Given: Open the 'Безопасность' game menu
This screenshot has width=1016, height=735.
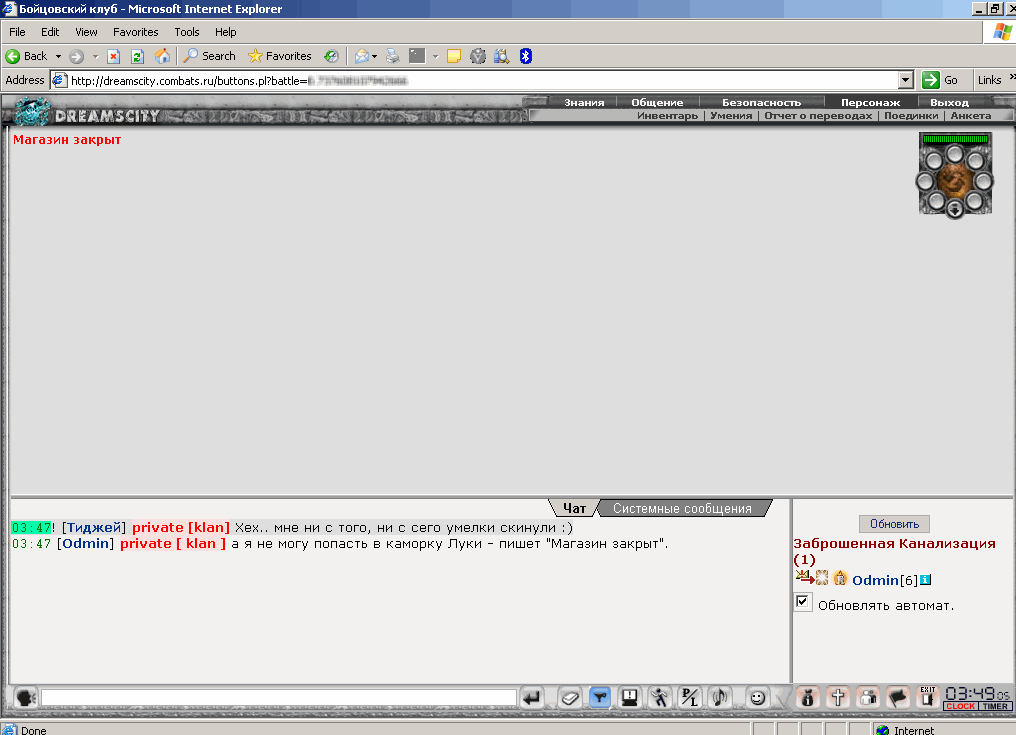Looking at the screenshot, I should coord(761,102).
